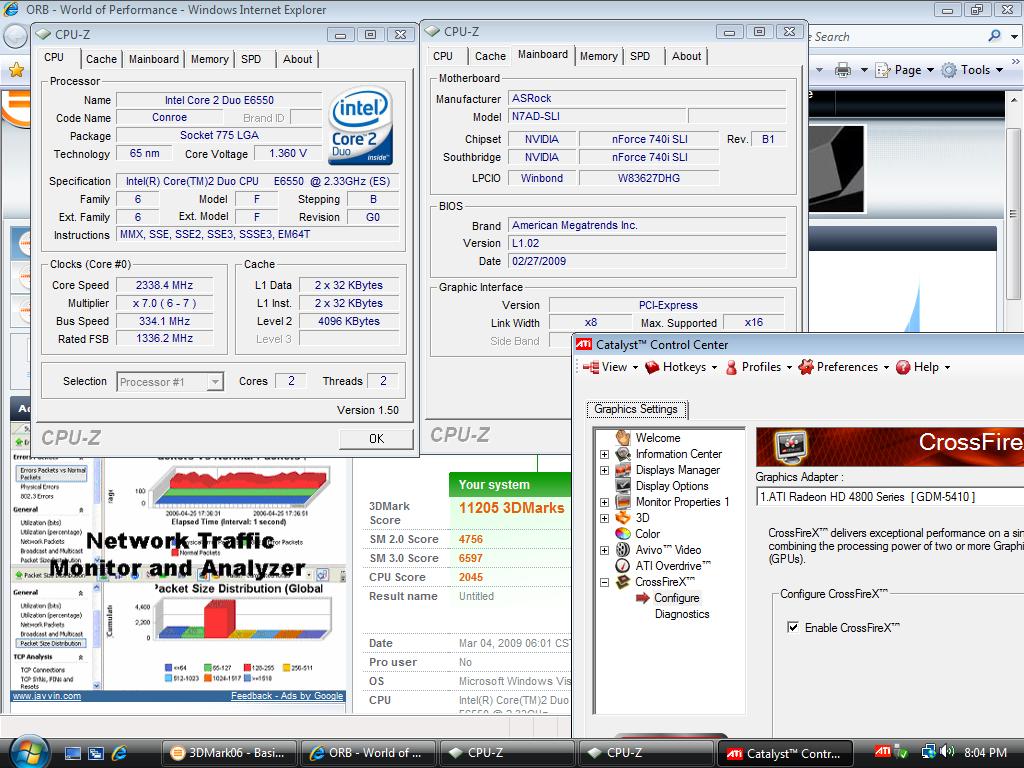
Task: Open the www.javvin.com link
Action: point(47,696)
